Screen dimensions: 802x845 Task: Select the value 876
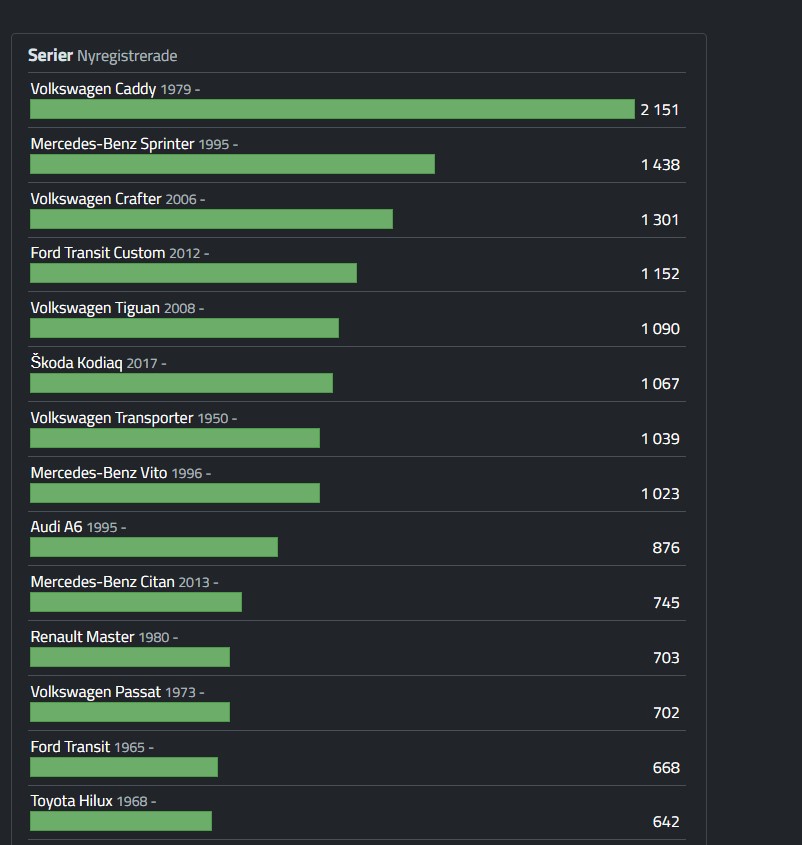coord(666,547)
